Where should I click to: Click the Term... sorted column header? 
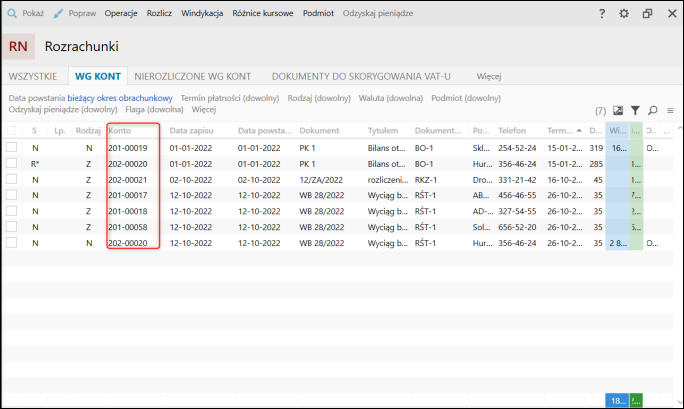[x=564, y=130]
